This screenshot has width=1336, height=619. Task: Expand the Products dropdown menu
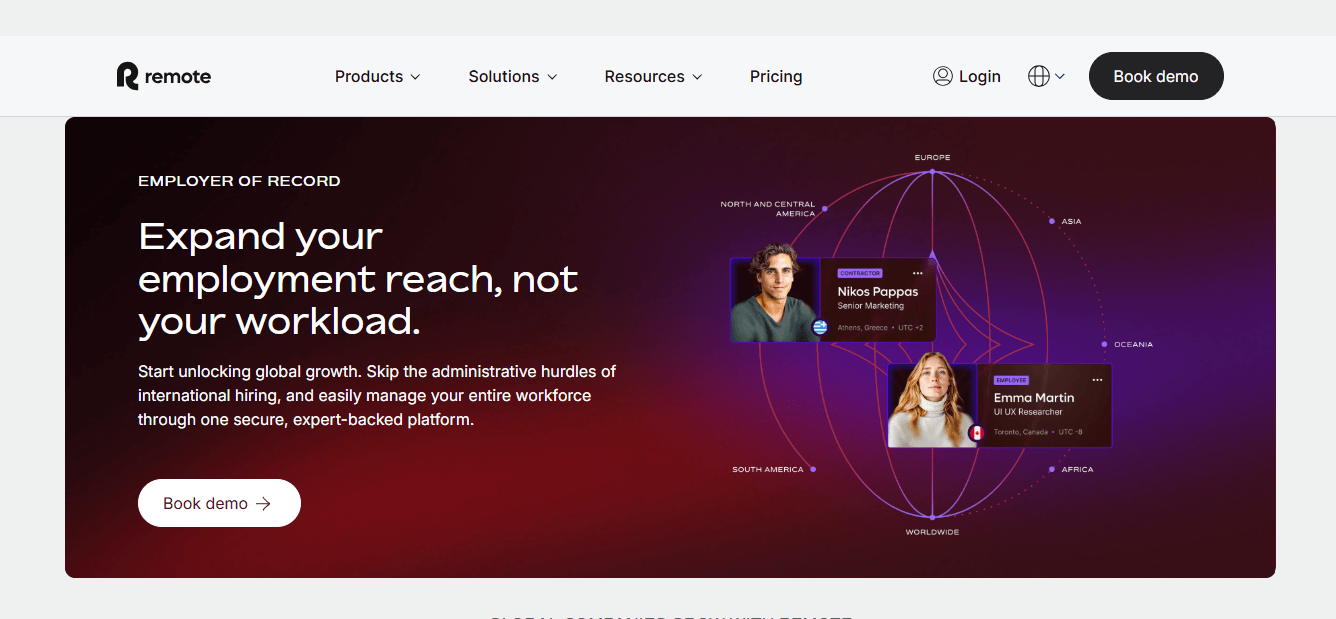(x=378, y=76)
